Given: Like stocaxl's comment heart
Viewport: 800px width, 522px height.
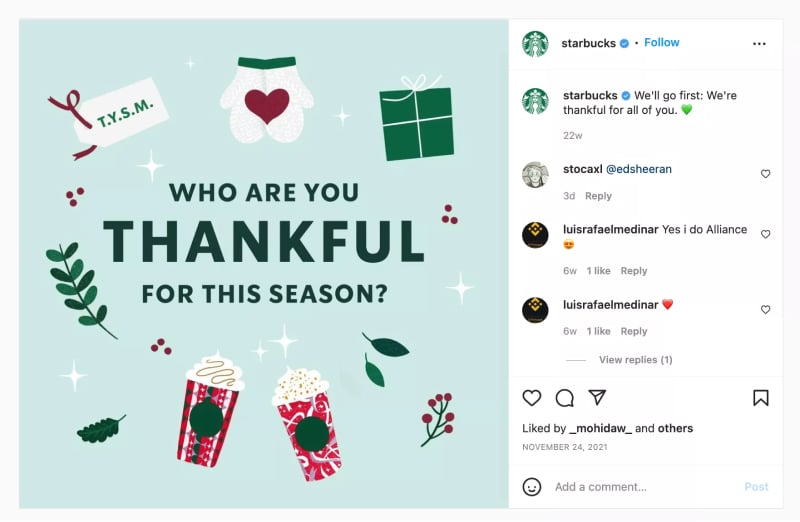Looking at the screenshot, I should [765, 174].
